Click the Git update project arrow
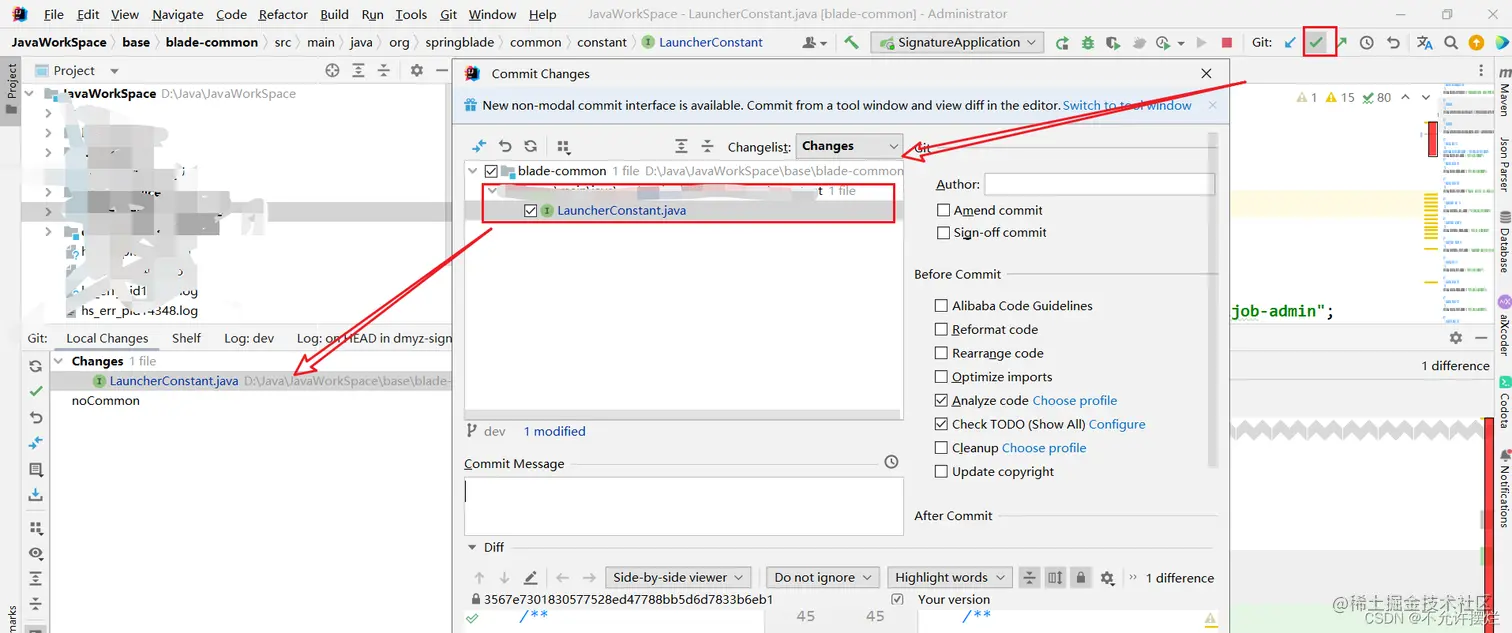Viewport: 1512px width, 633px height. coord(1290,42)
